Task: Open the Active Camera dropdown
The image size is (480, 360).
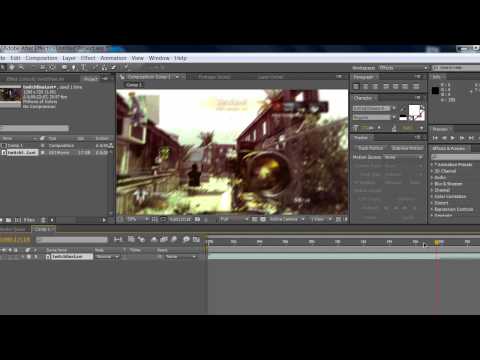Action: [x=287, y=219]
